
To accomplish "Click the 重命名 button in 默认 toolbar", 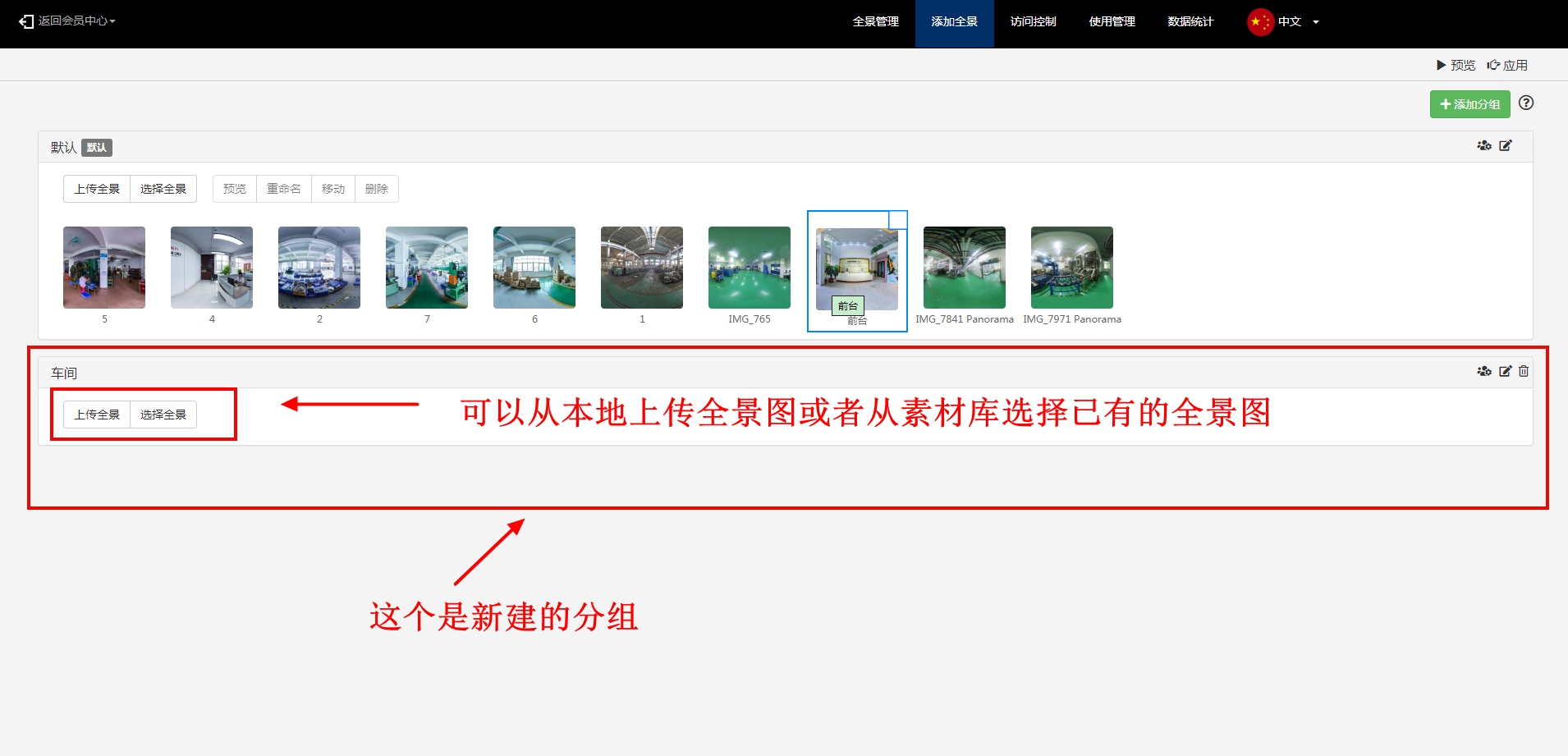I will 284,189.
